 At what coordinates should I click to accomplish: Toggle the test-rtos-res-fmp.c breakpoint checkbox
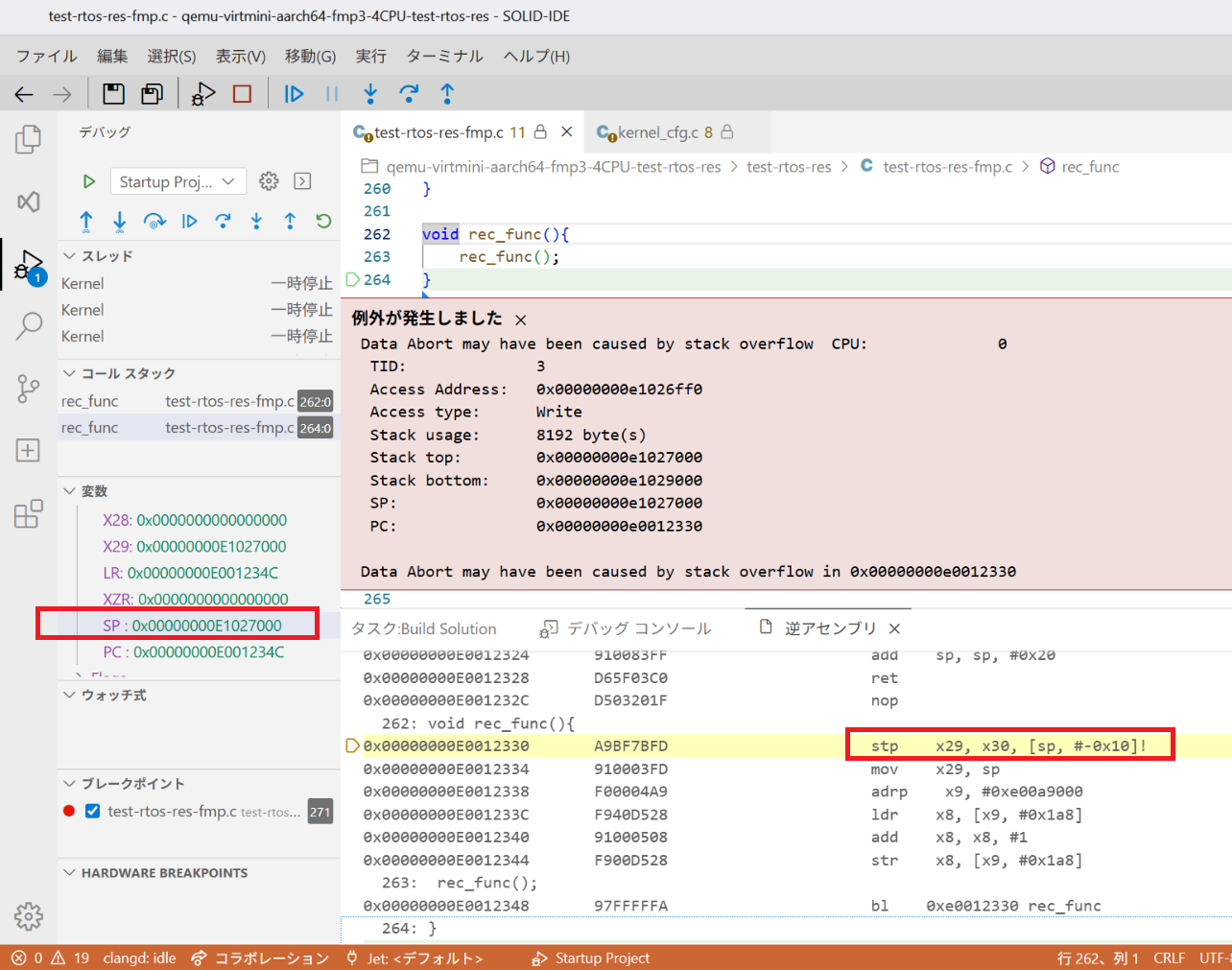pyautogui.click(x=93, y=812)
